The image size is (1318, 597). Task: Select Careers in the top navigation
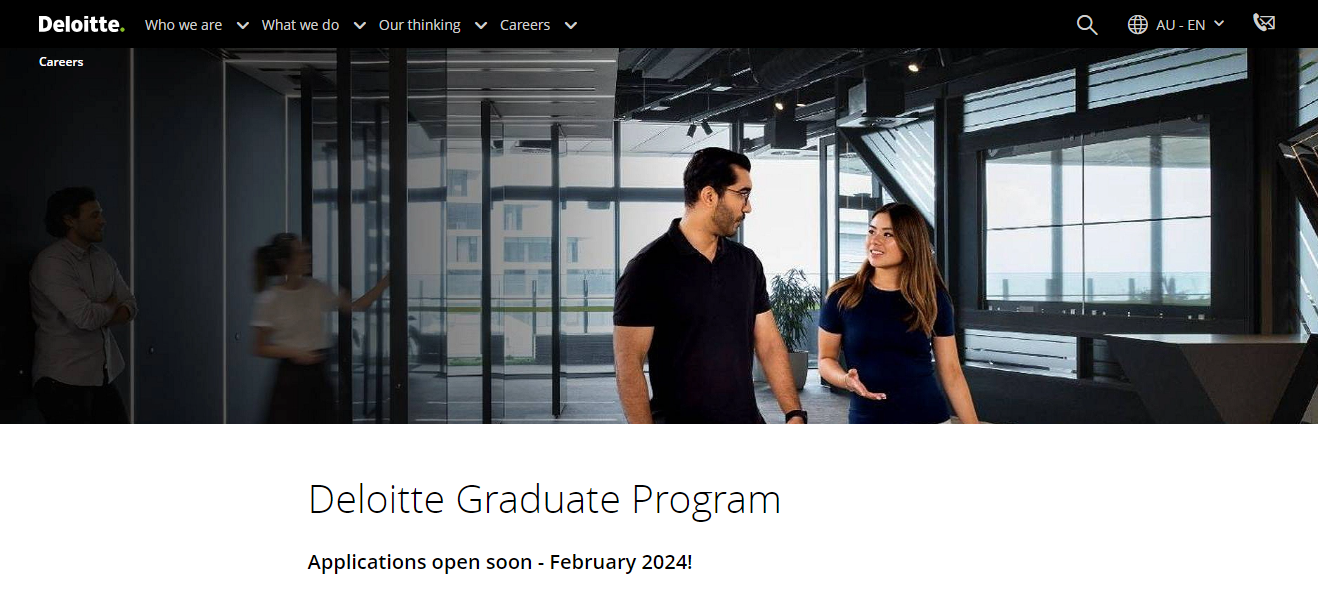point(522,24)
